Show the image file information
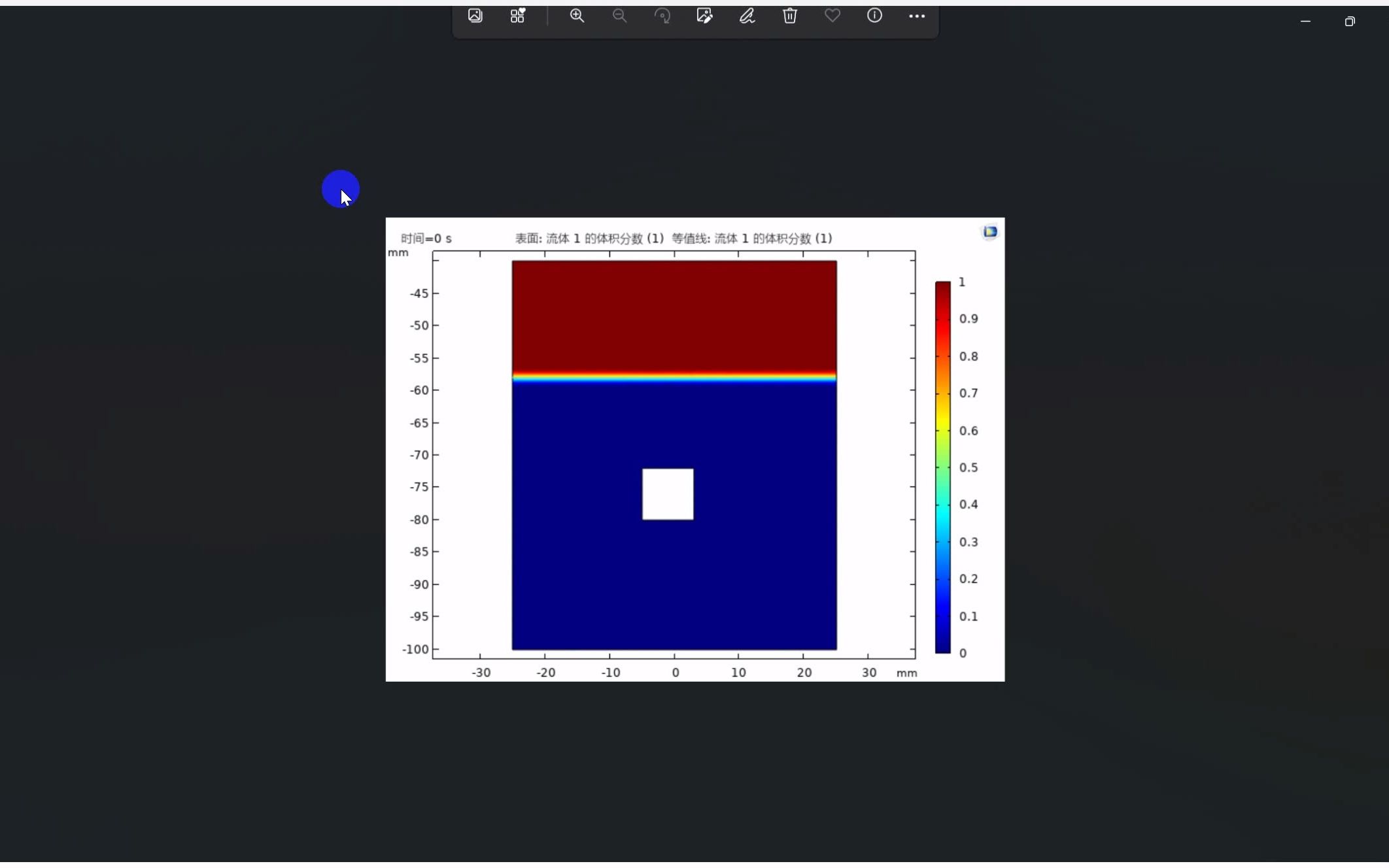The image size is (1389, 868). pos(875,16)
